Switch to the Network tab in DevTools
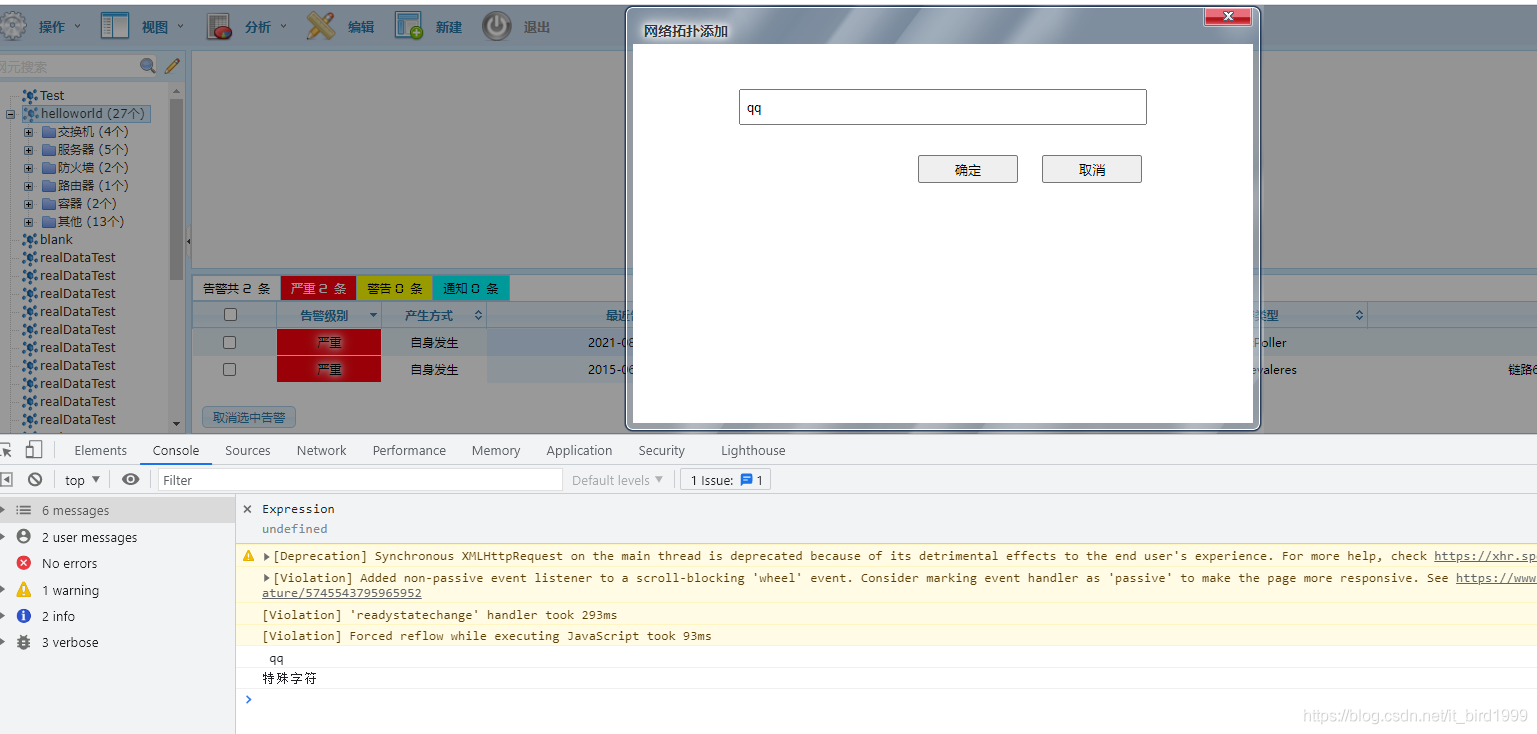Image resolution: width=1537 pixels, height=734 pixels. pyautogui.click(x=321, y=450)
